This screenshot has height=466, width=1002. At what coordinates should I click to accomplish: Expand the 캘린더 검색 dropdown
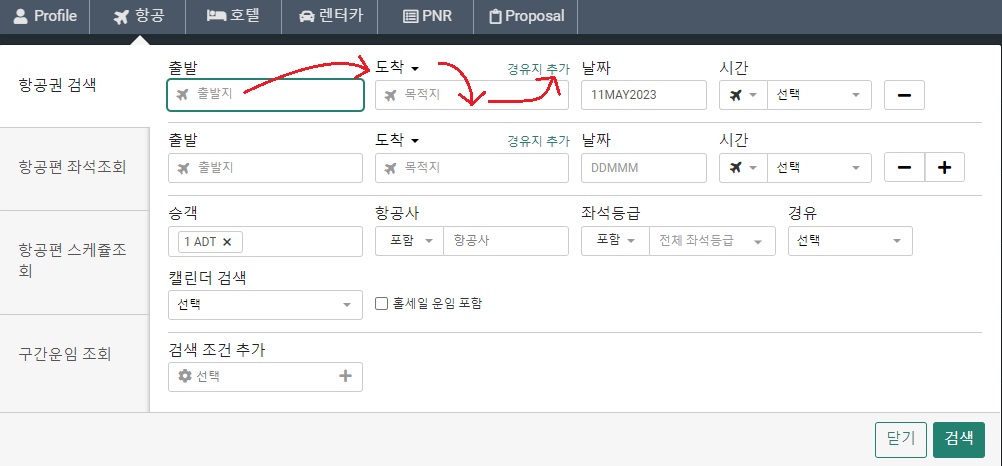click(x=265, y=305)
